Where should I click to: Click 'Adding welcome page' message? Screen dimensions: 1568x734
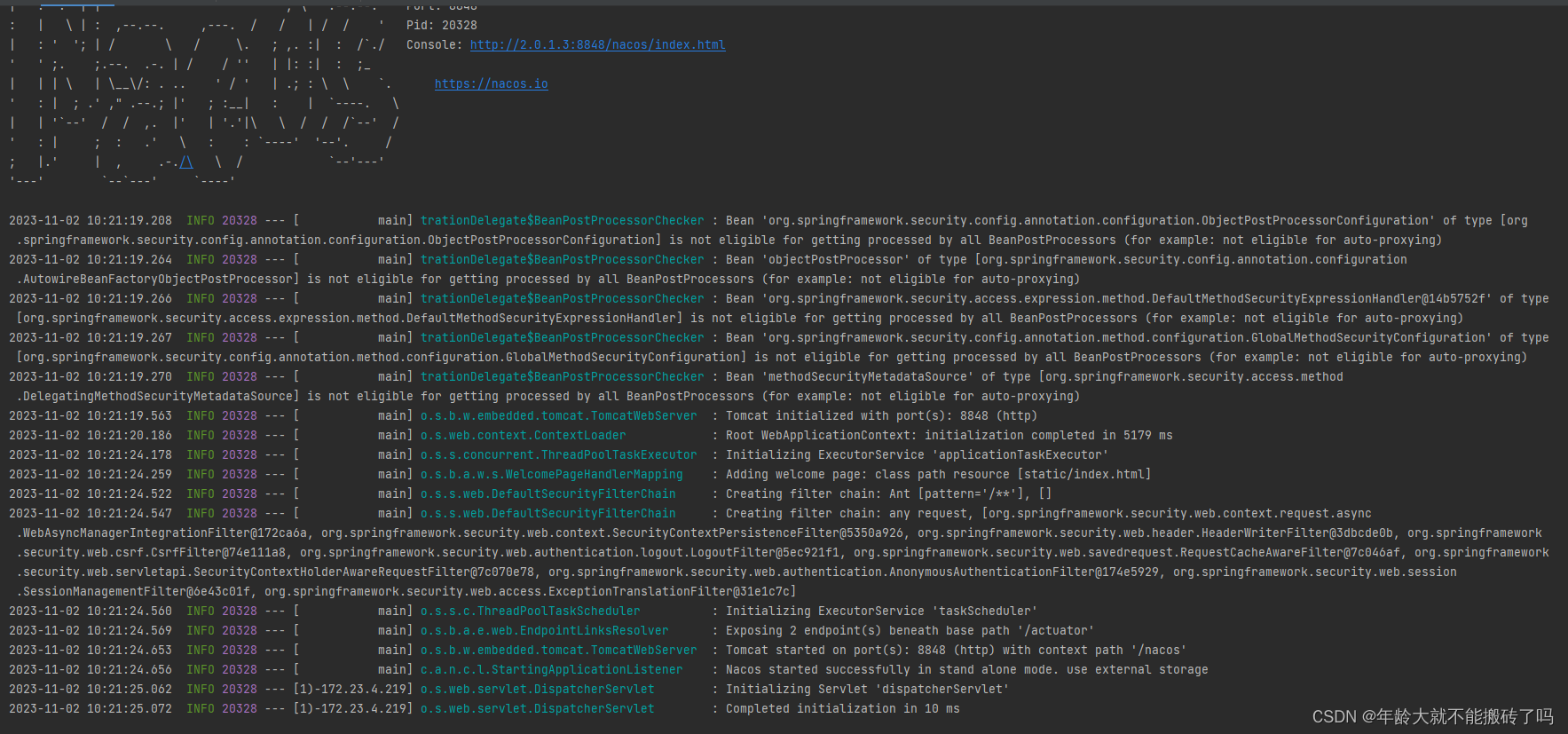(x=938, y=474)
